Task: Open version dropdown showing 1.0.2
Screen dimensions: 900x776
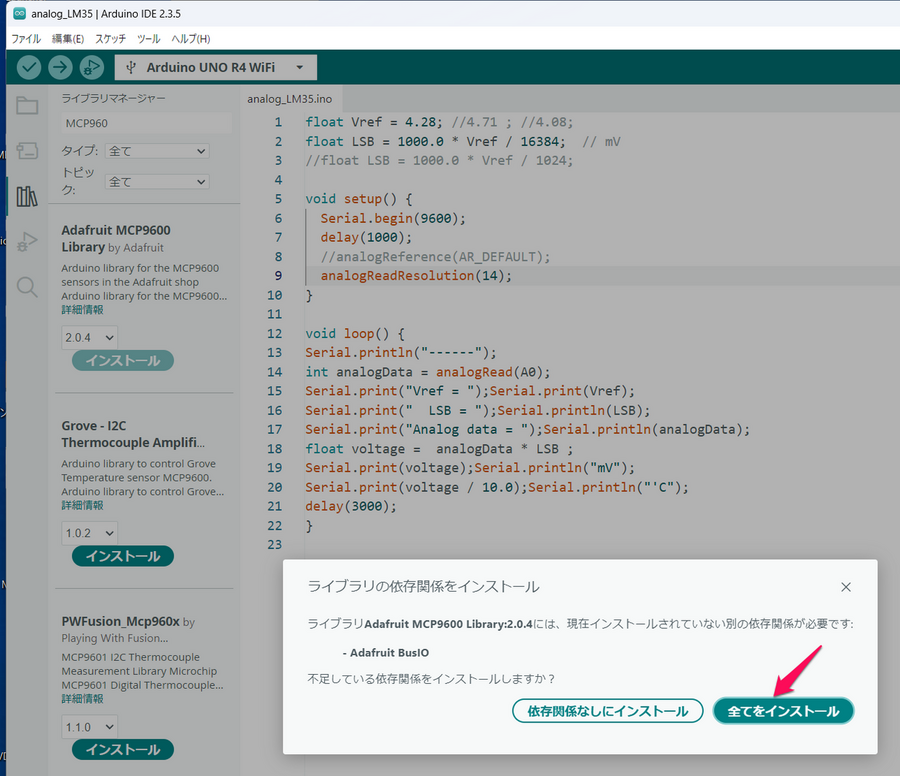Action: tap(90, 533)
